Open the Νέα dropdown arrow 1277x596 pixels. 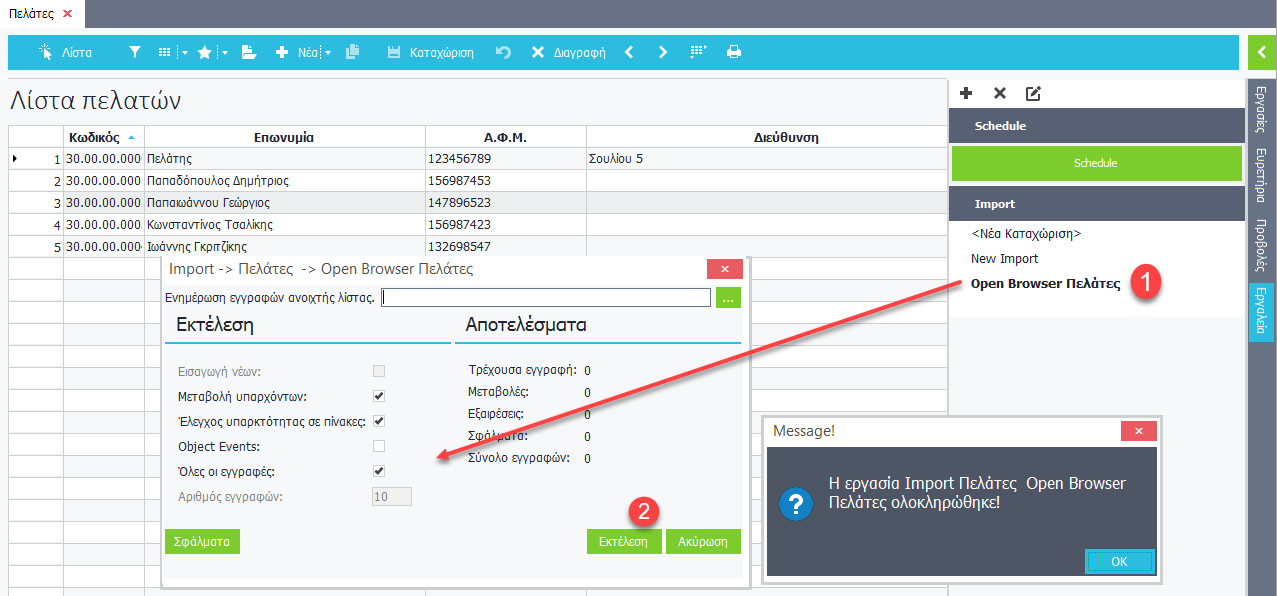(328, 53)
